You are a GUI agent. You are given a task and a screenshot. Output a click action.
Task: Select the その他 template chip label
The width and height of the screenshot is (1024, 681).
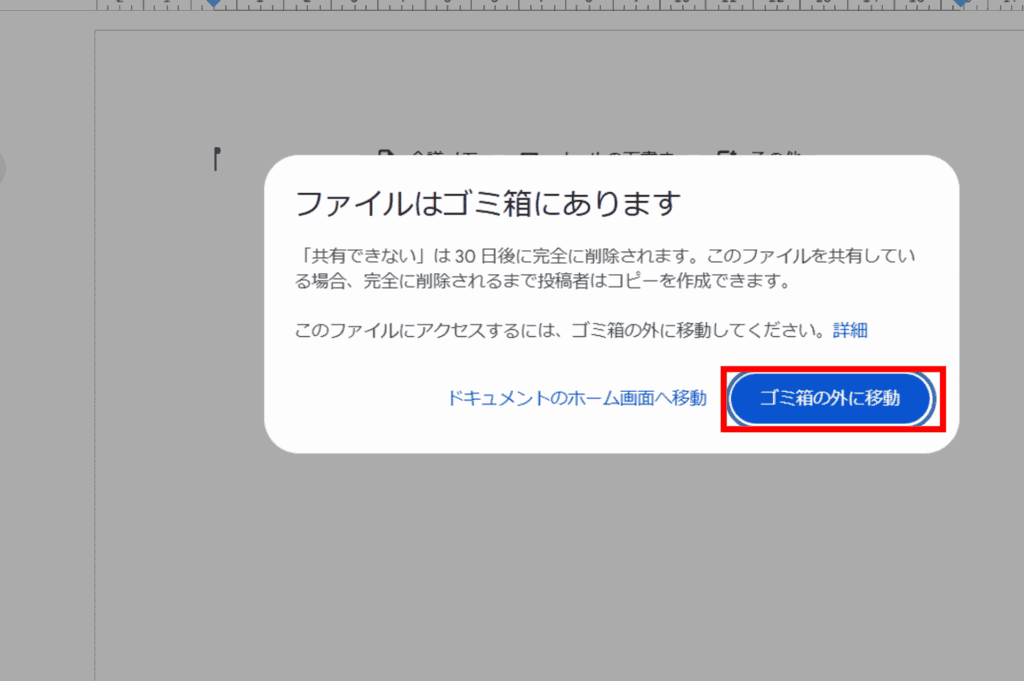(x=775, y=155)
